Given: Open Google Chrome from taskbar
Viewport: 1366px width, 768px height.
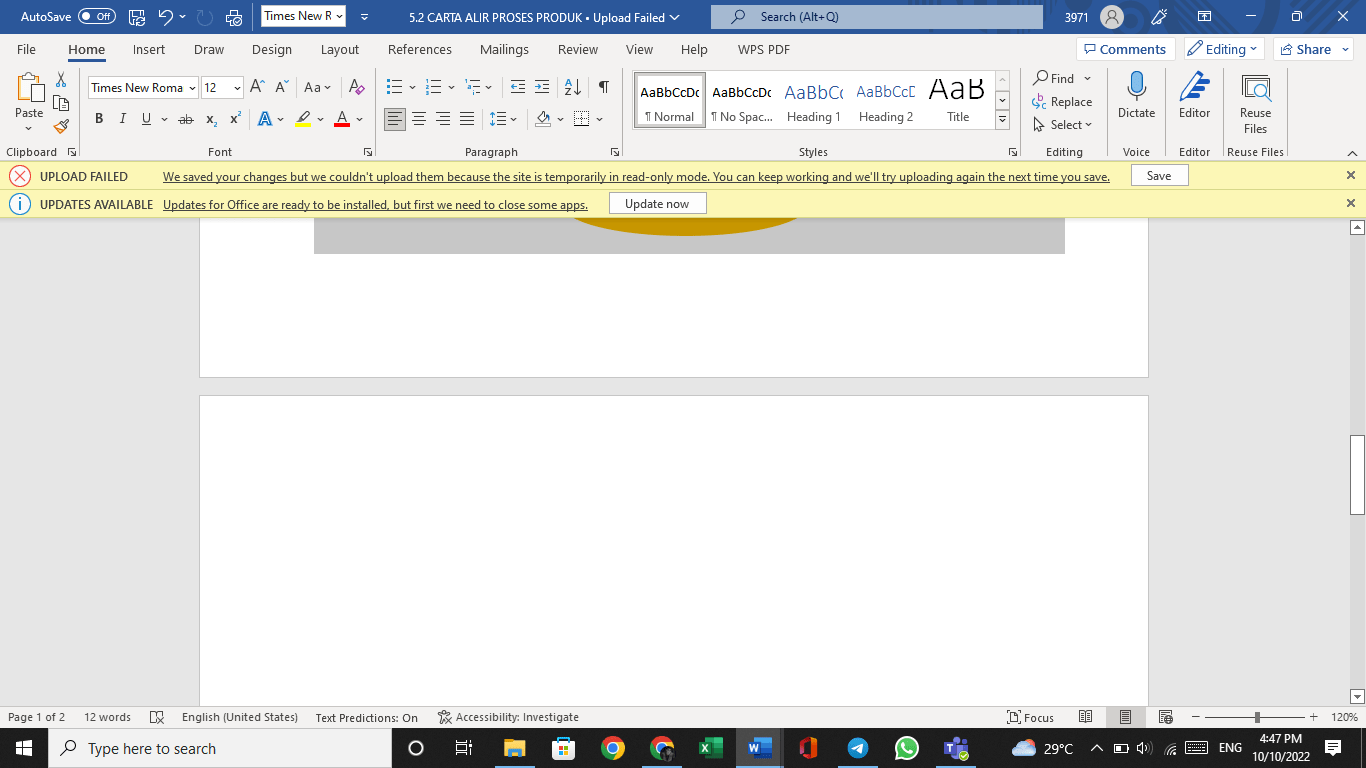Looking at the screenshot, I should [x=613, y=748].
